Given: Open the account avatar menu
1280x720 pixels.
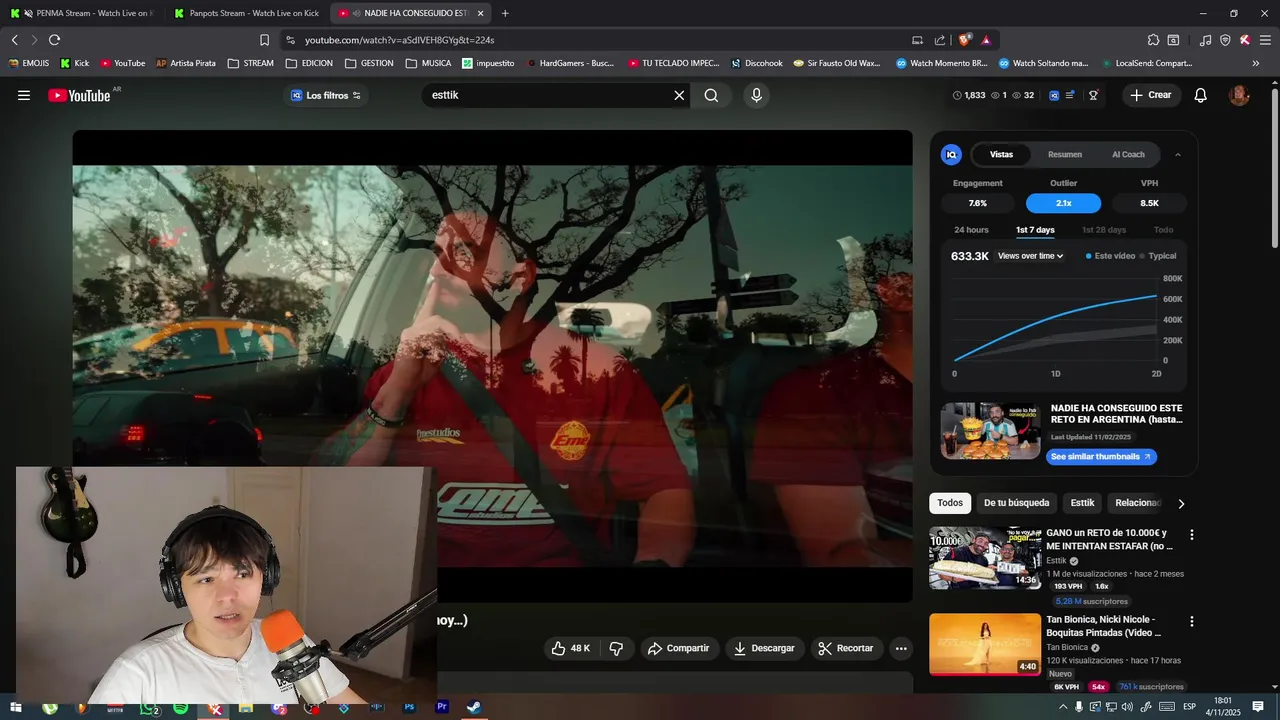Looking at the screenshot, I should [1239, 95].
